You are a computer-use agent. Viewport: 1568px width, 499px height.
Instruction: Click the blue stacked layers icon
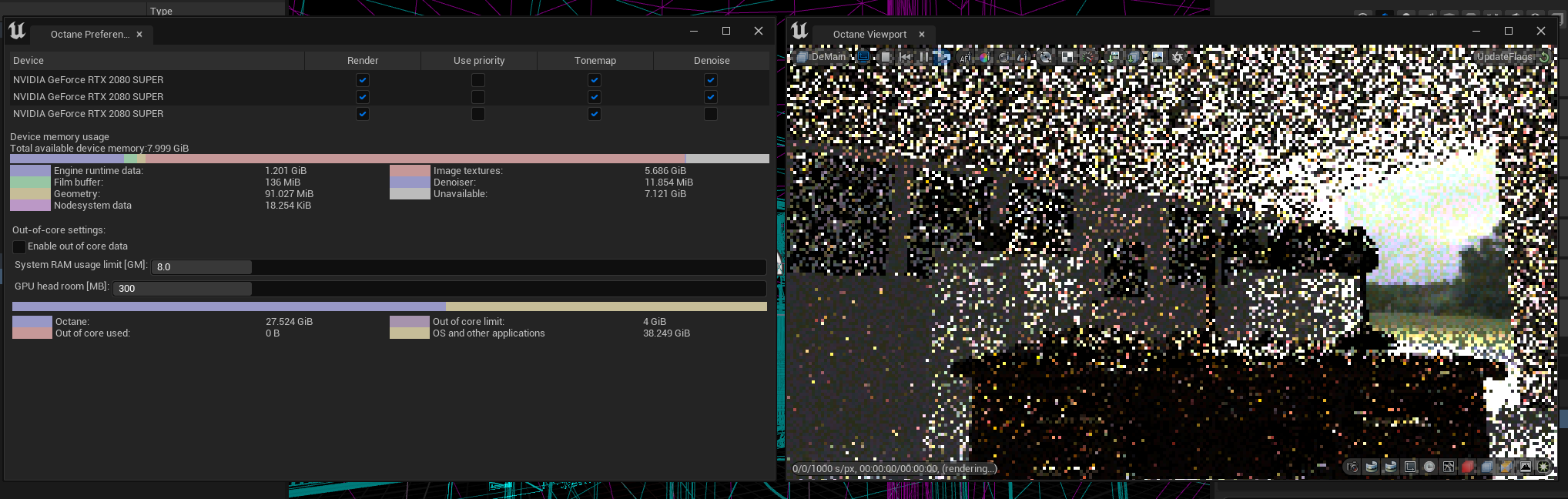[x=1487, y=467]
